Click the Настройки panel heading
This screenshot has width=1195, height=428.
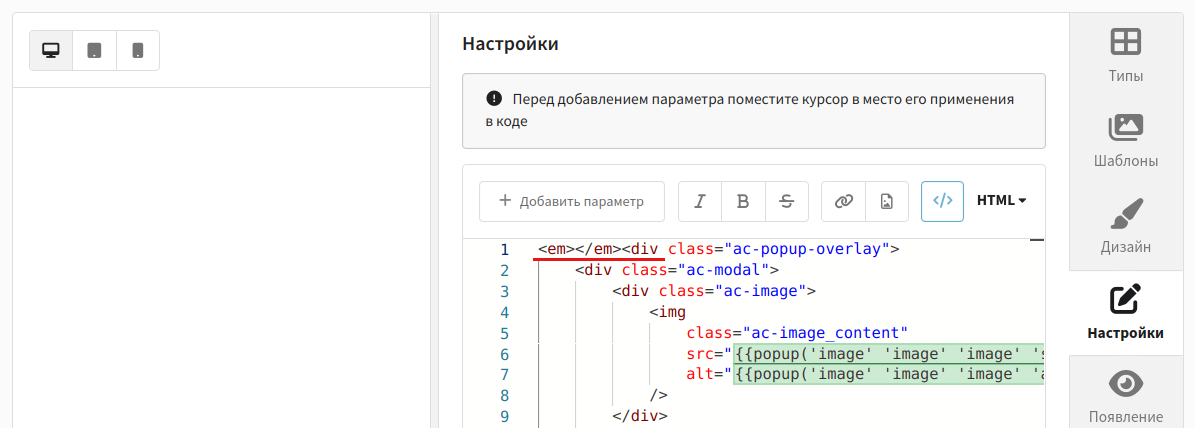(510, 43)
